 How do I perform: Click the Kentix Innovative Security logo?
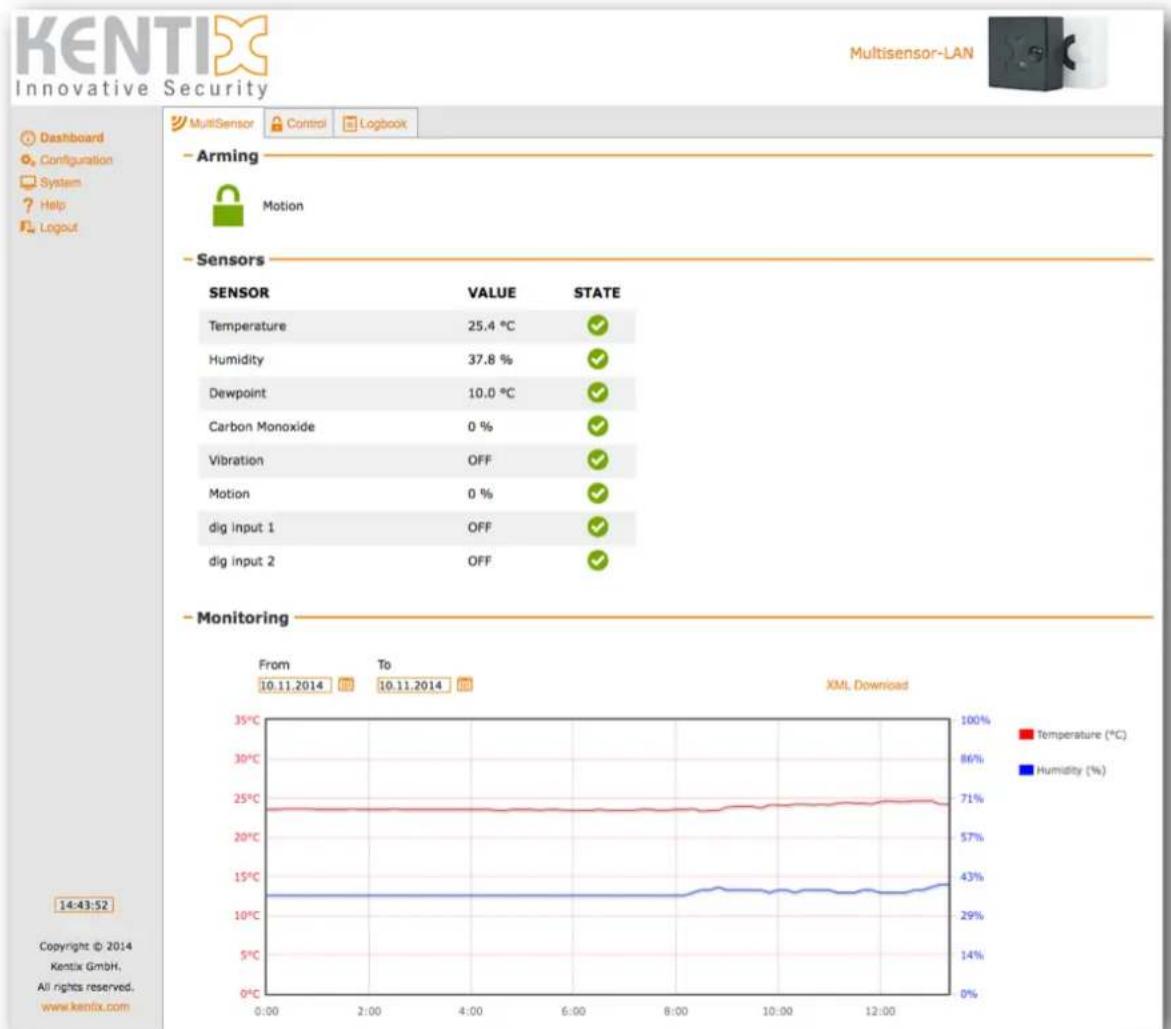coord(142,57)
